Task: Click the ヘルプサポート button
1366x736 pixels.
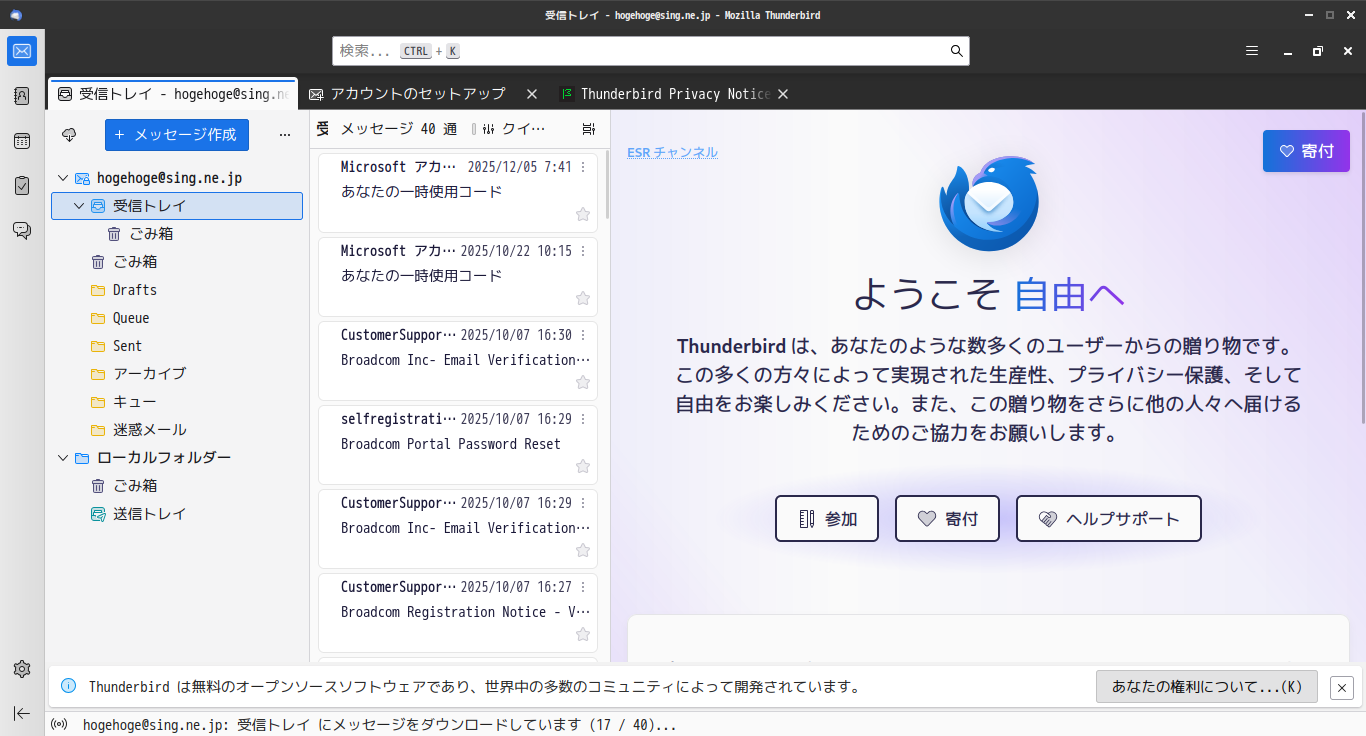Action: point(1109,519)
